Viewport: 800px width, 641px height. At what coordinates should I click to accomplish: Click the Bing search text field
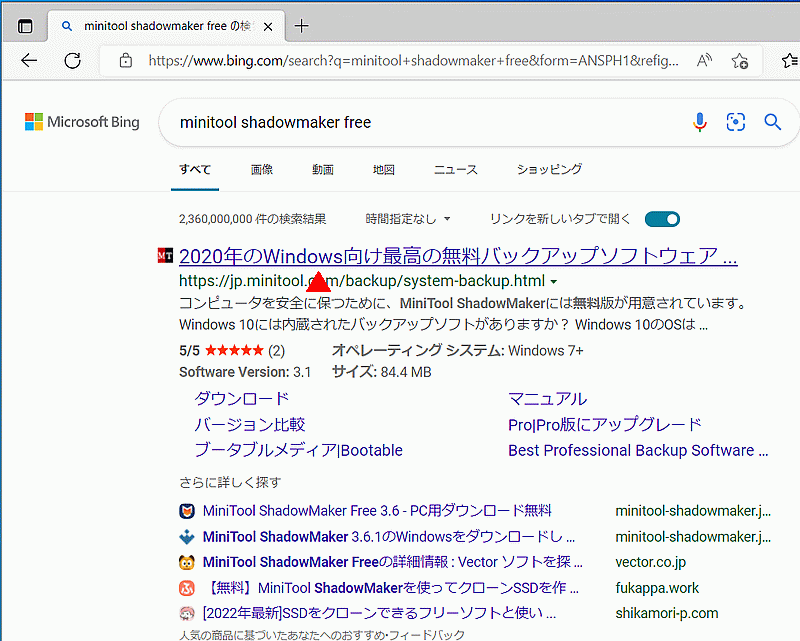coord(429,122)
